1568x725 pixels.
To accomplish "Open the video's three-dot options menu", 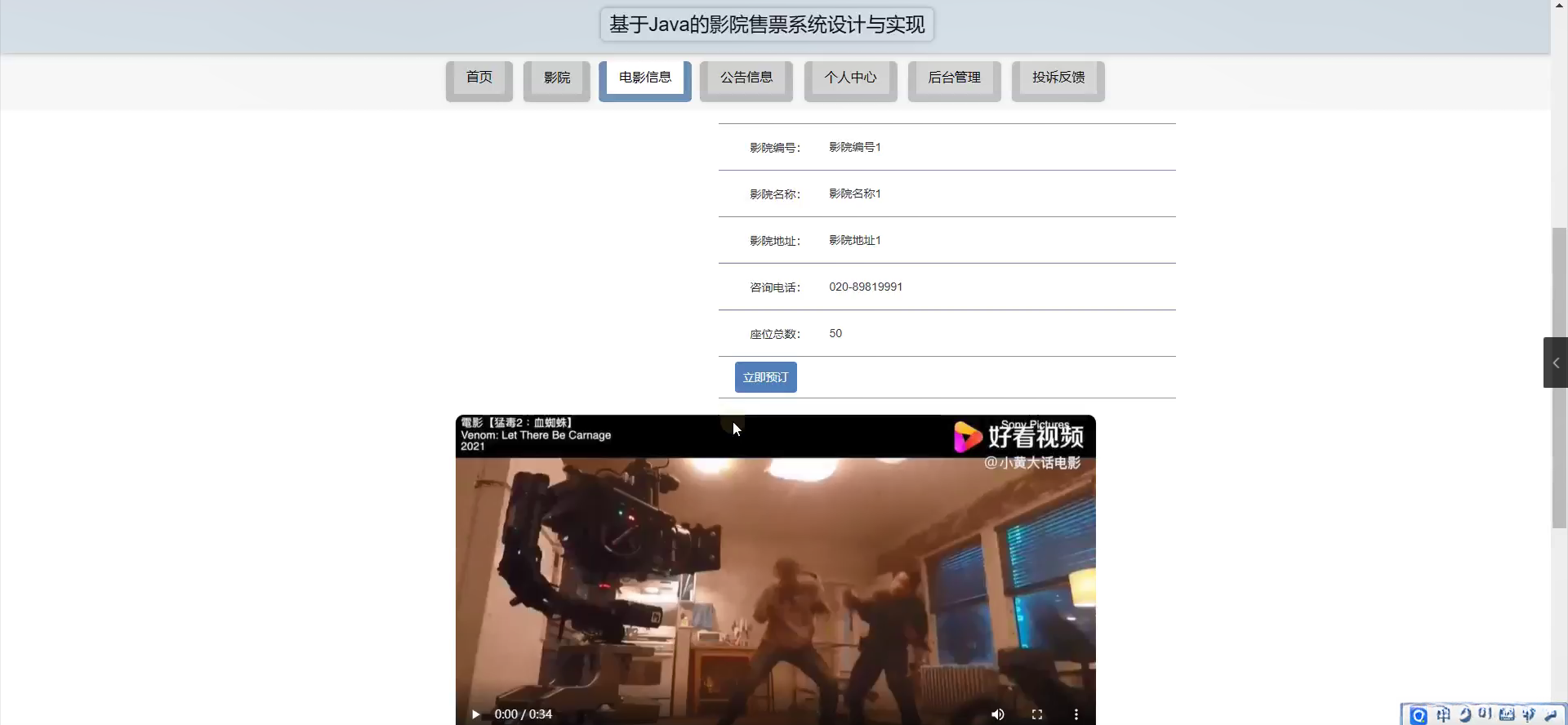I will (1076, 714).
